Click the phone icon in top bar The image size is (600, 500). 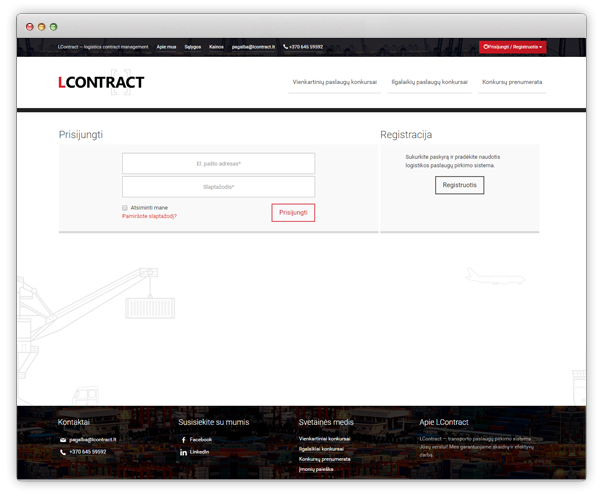285,47
